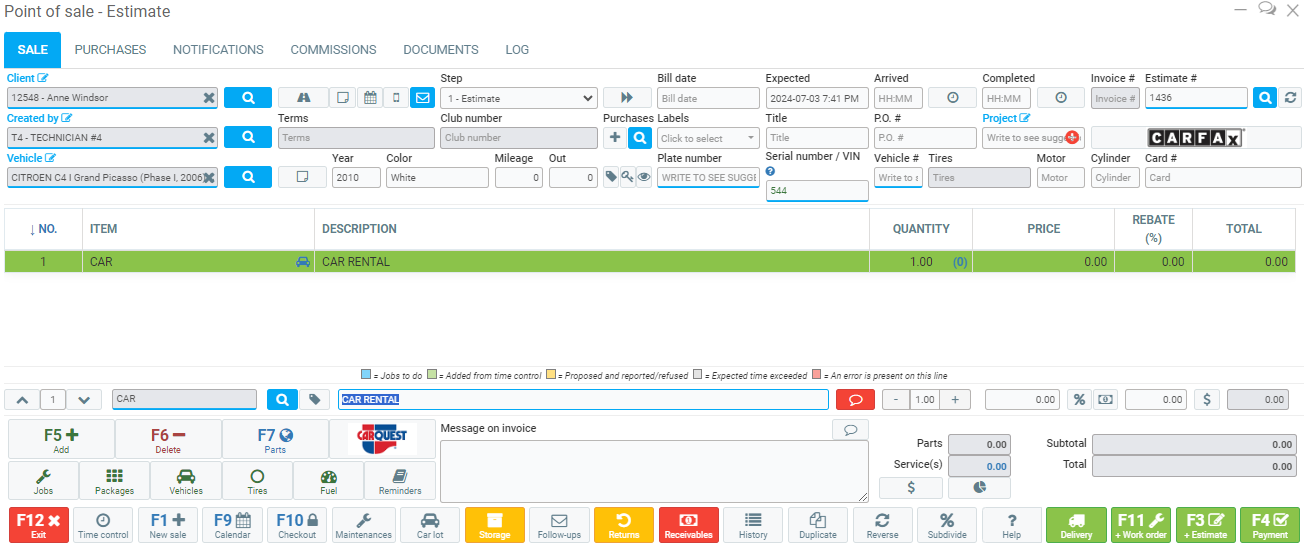Click the pie chart icon under Service(s)
The height and width of the screenshot is (548, 1304).
[x=979, y=488]
